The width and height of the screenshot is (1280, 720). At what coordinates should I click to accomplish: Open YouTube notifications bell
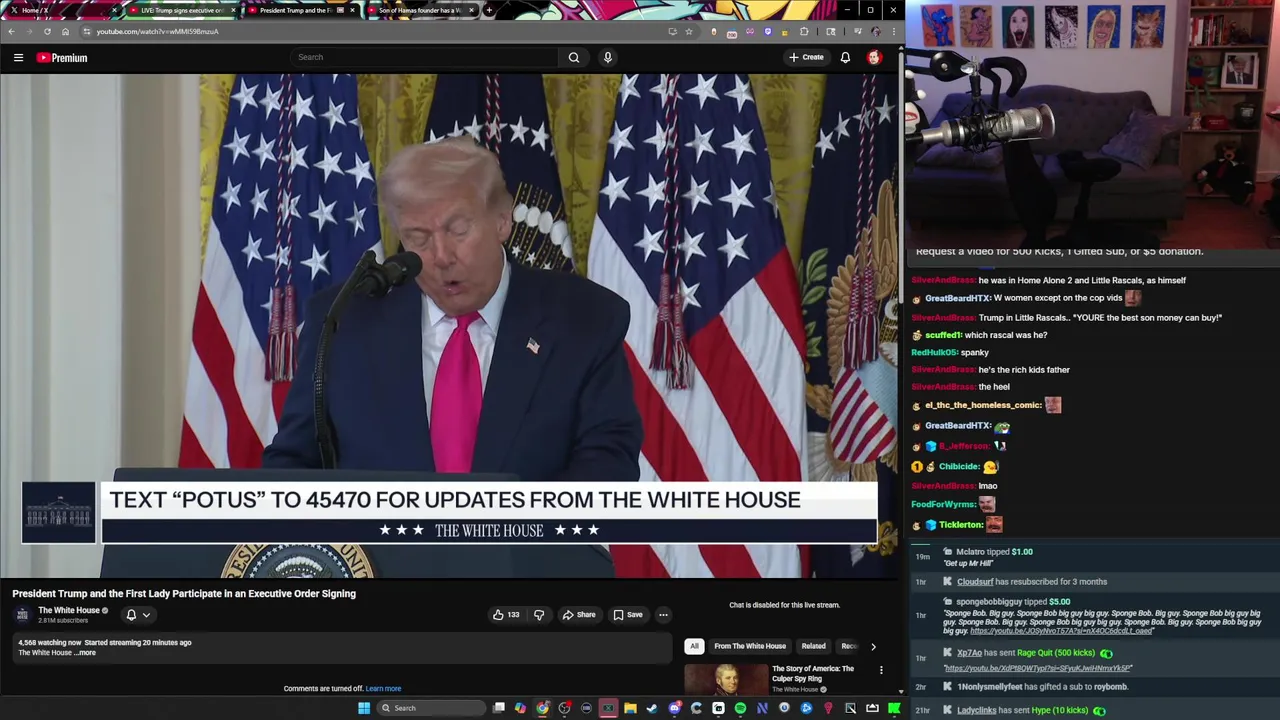click(x=845, y=57)
